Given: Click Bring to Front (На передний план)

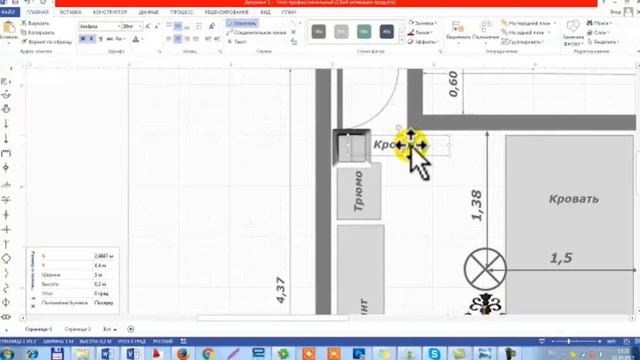Looking at the screenshot, I should click(x=529, y=23).
